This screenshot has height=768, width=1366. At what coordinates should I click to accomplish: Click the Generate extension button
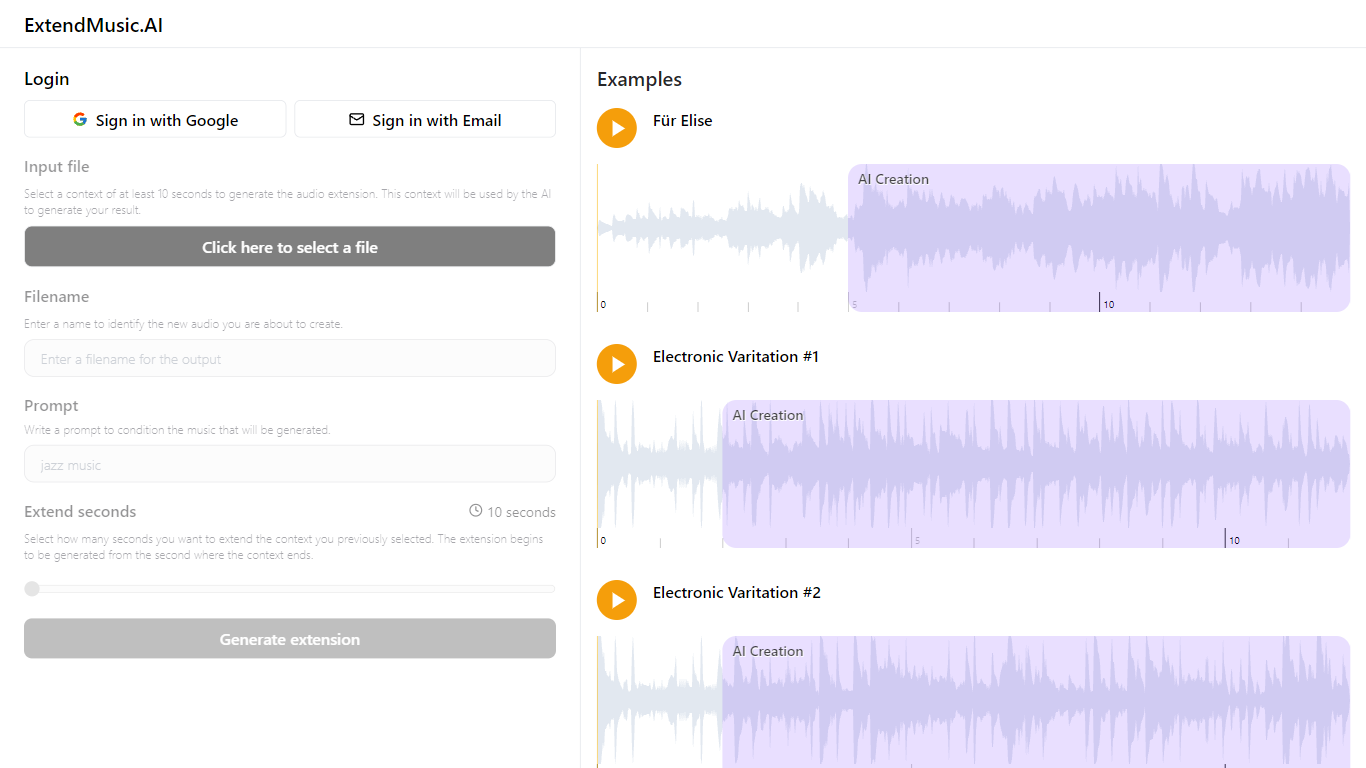[x=290, y=638]
